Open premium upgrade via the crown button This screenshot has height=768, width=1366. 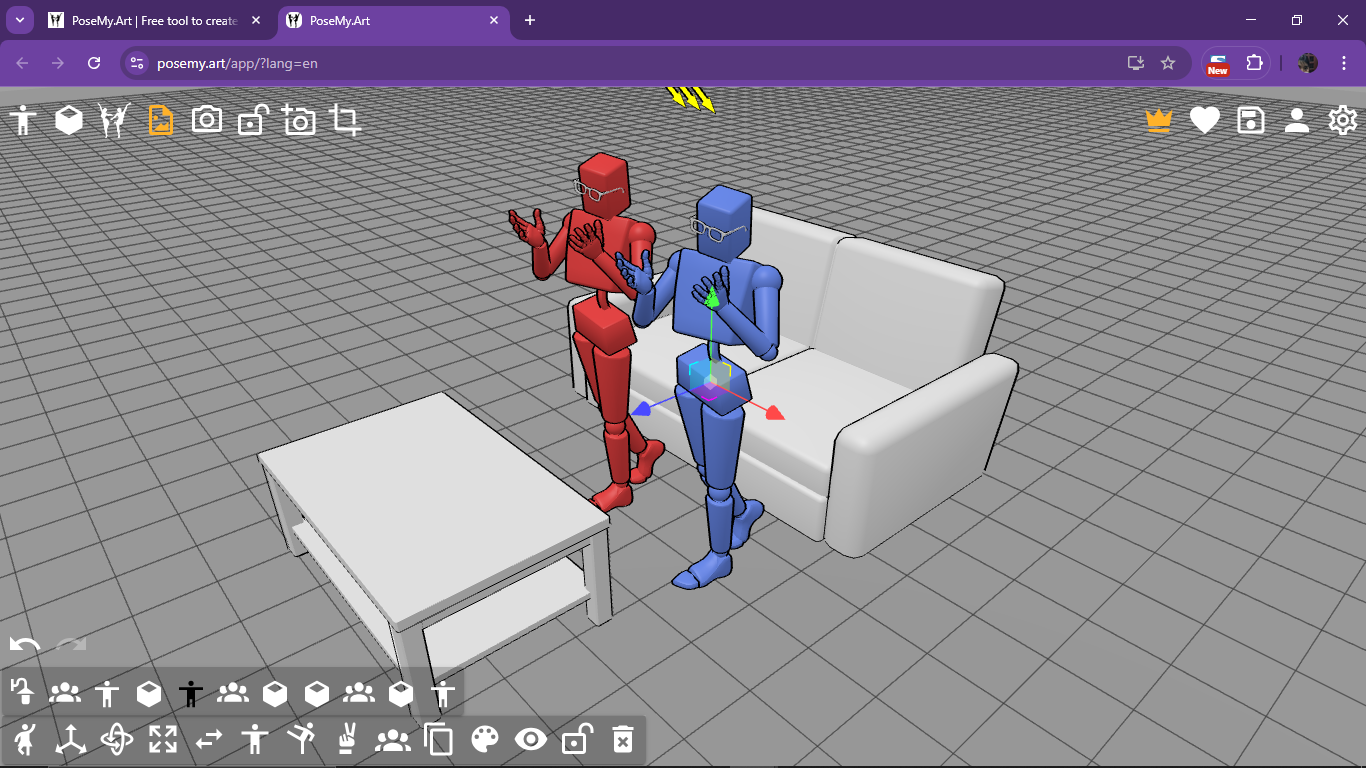coord(1157,119)
